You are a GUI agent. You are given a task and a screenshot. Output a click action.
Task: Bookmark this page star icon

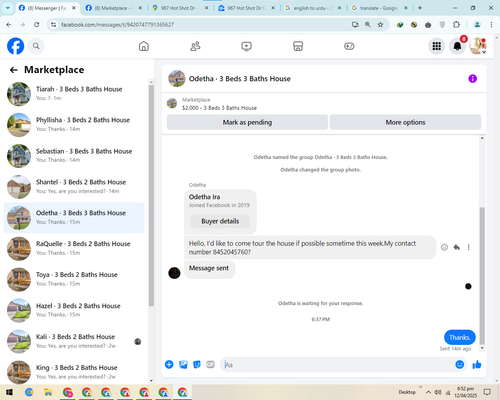click(x=380, y=24)
